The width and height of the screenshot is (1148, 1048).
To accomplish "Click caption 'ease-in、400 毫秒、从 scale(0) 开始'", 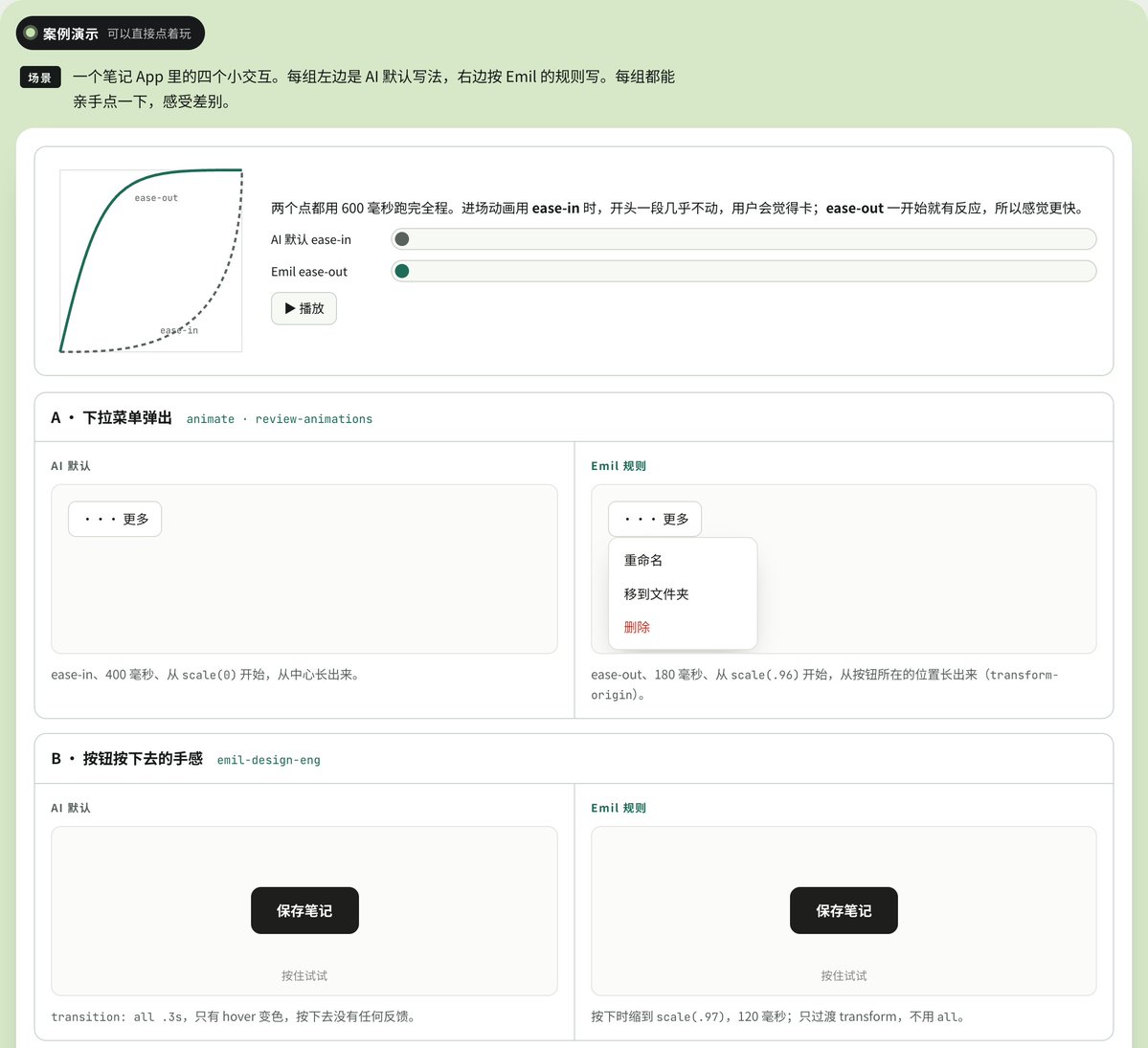I will tap(204, 675).
